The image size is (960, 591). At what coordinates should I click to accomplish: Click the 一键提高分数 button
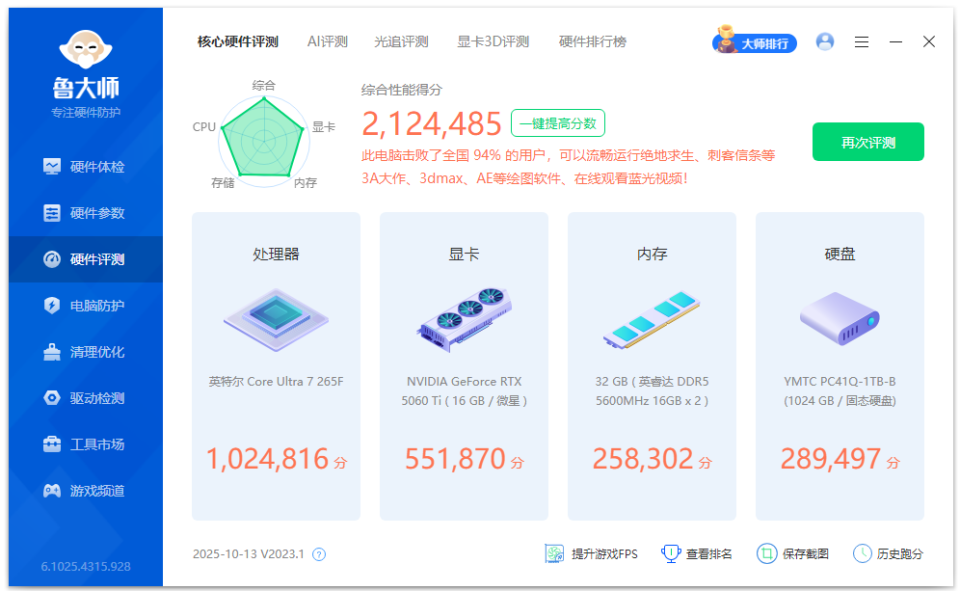pyautogui.click(x=557, y=122)
